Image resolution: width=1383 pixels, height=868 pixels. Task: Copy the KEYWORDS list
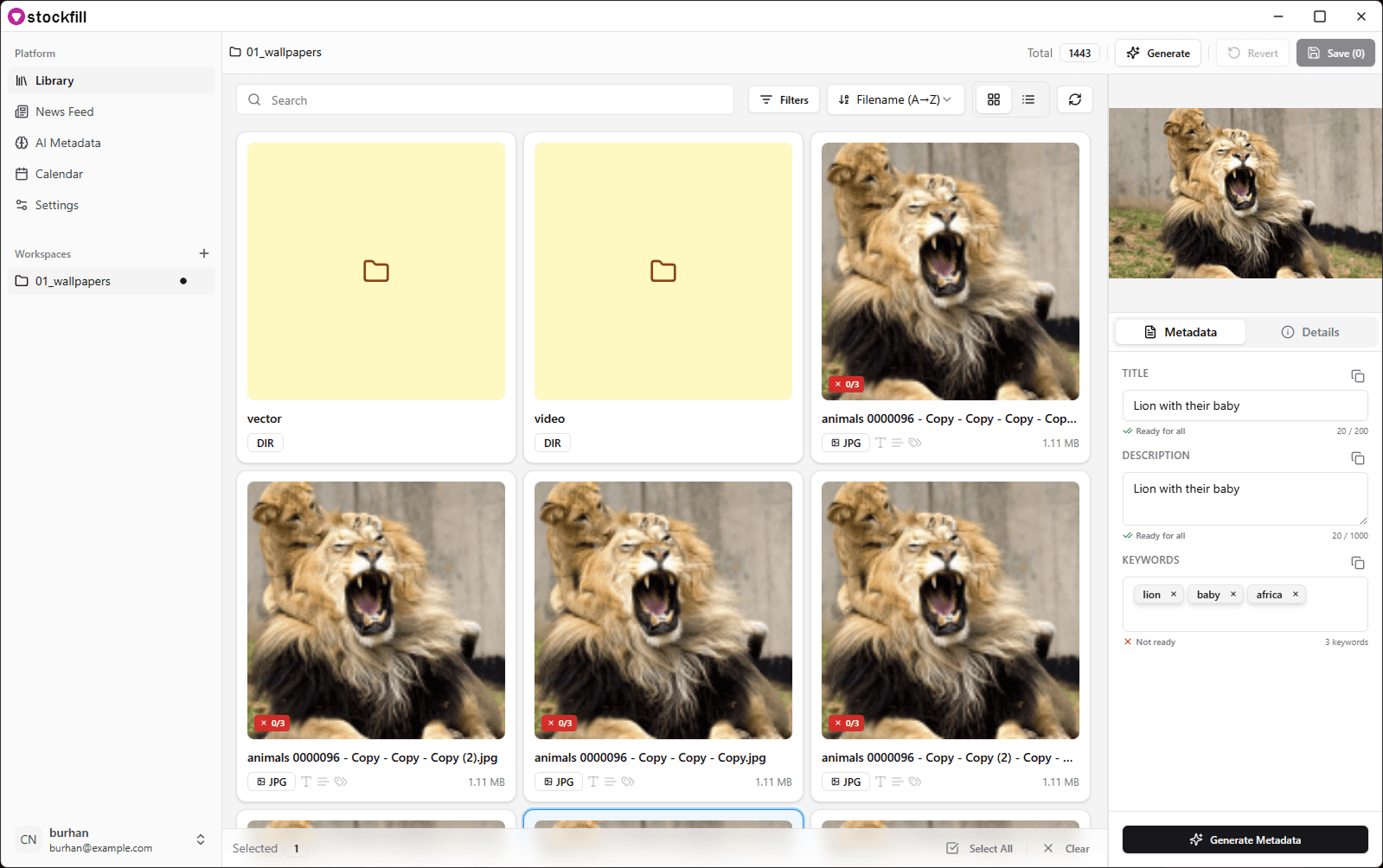(1358, 563)
